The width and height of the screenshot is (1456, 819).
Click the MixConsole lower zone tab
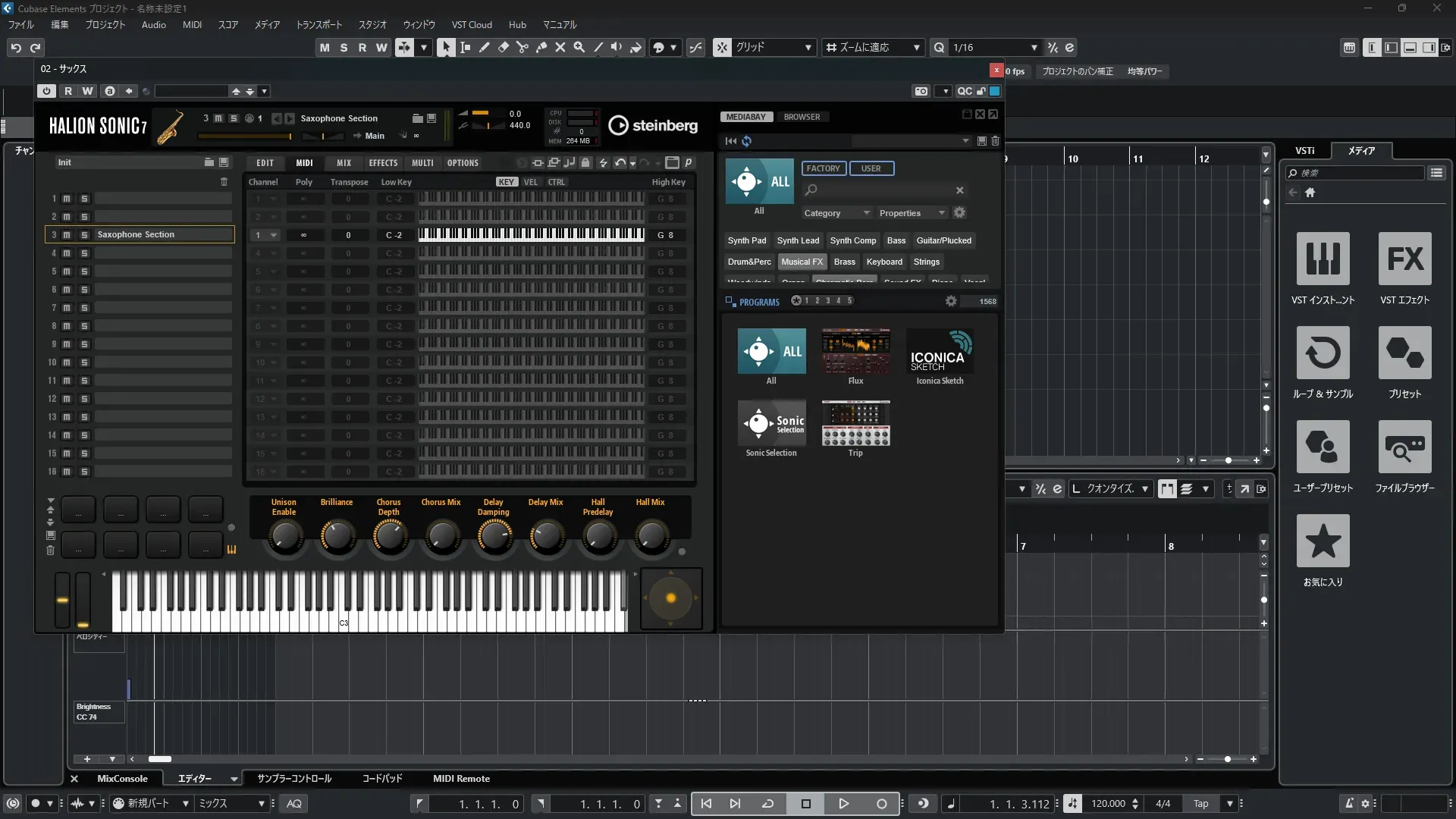point(122,779)
